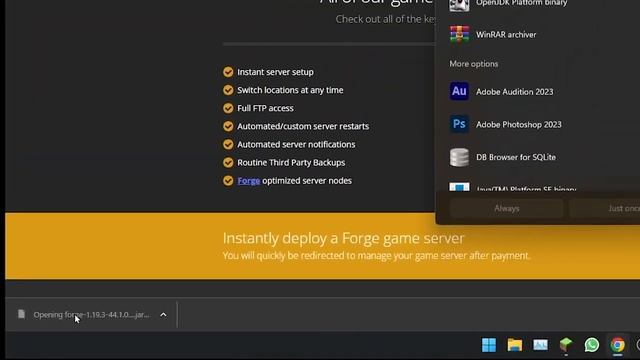Open the Forge hyperlink in feature list
Viewport: 640px width, 360px height.
click(x=249, y=181)
